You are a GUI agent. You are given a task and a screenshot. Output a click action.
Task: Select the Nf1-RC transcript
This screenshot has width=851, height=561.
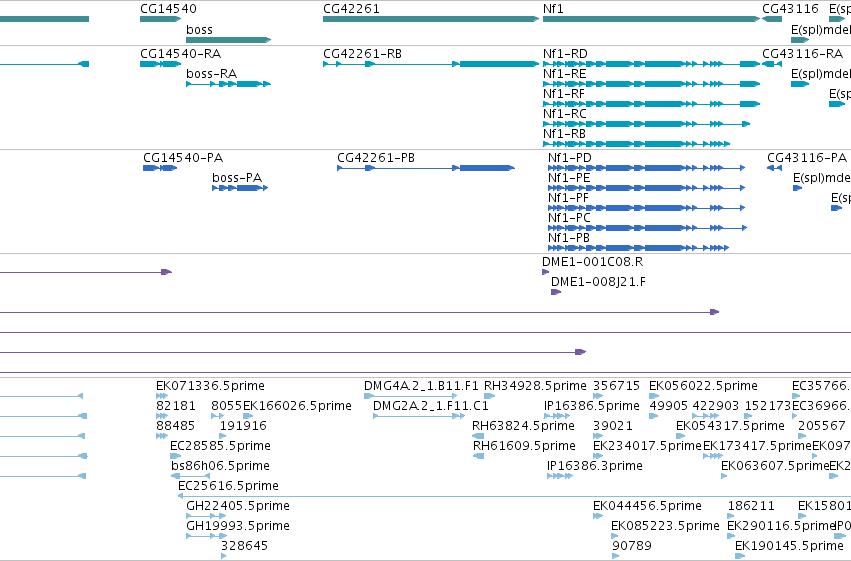(646, 124)
